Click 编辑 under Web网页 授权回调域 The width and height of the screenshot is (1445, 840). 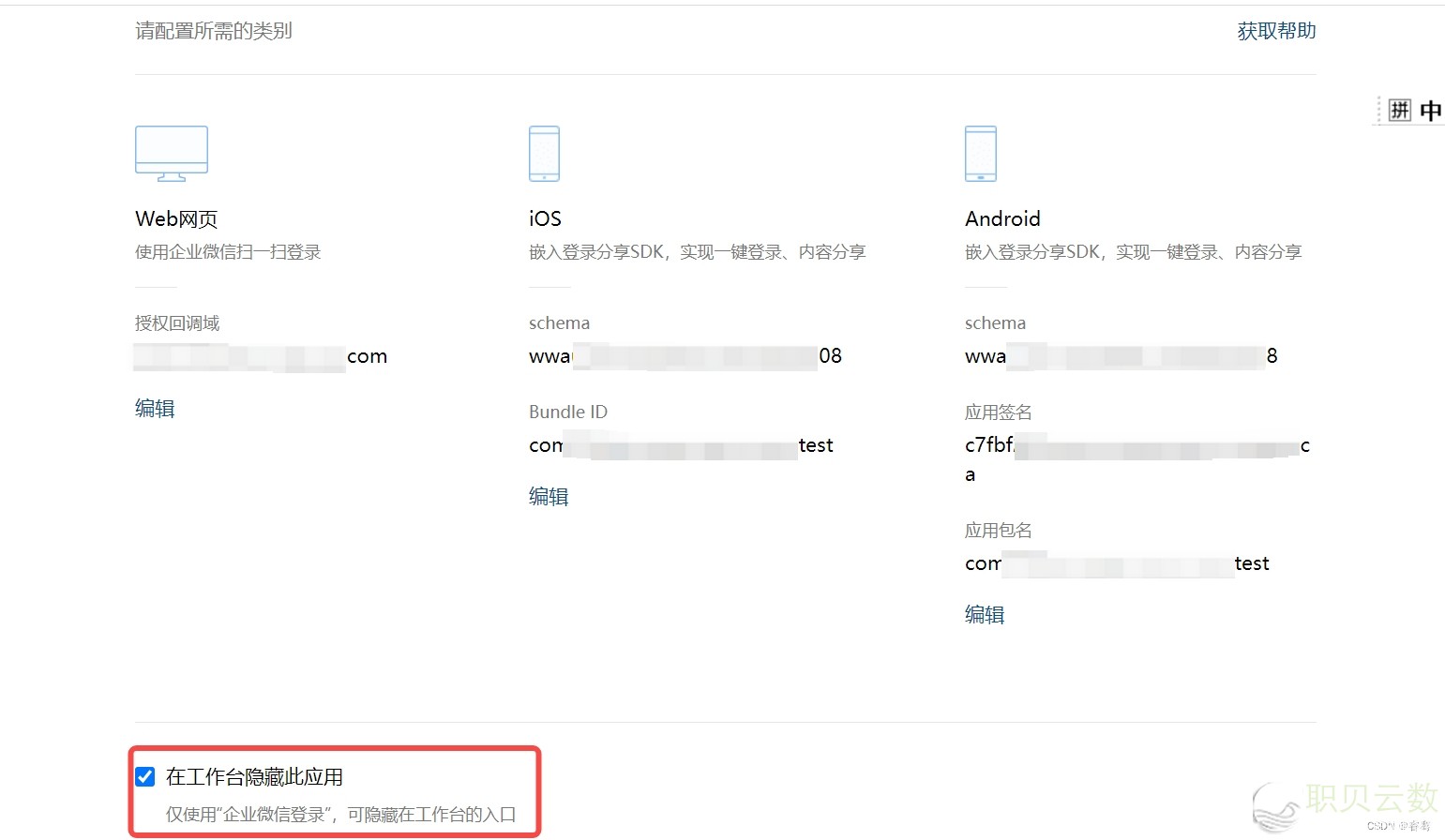pyautogui.click(x=155, y=408)
